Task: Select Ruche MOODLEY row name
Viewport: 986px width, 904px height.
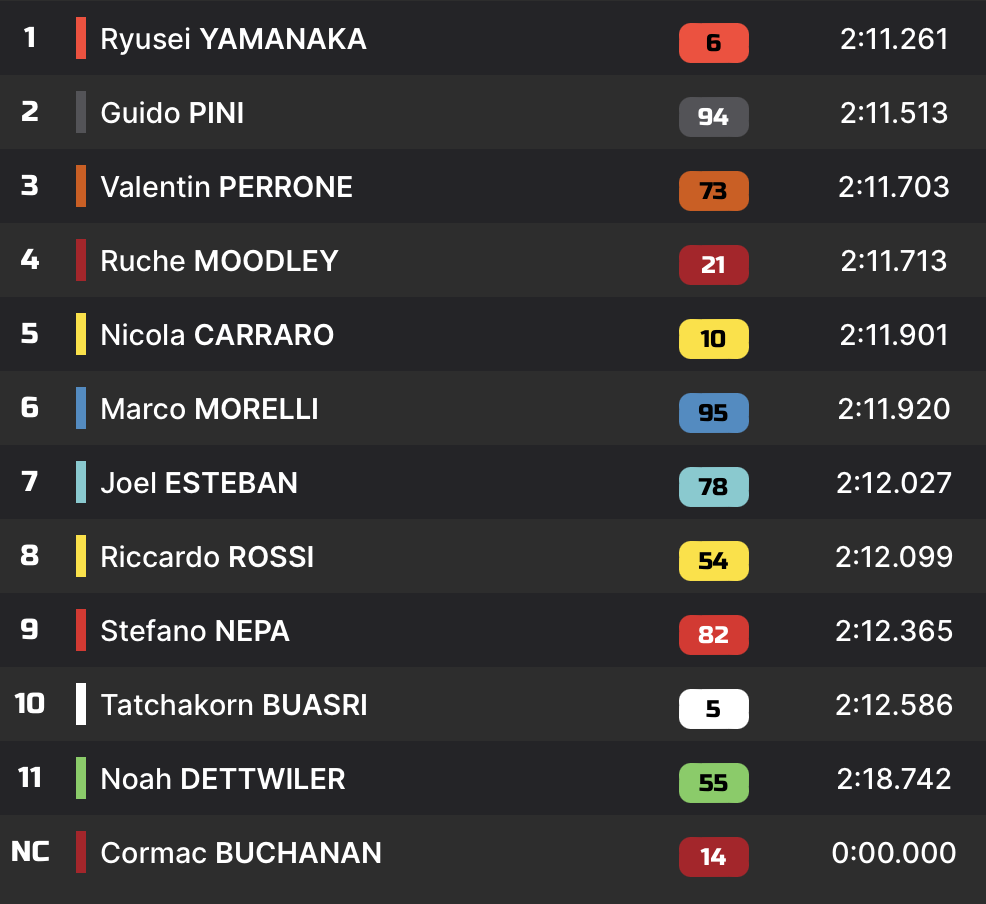Action: 219,261
